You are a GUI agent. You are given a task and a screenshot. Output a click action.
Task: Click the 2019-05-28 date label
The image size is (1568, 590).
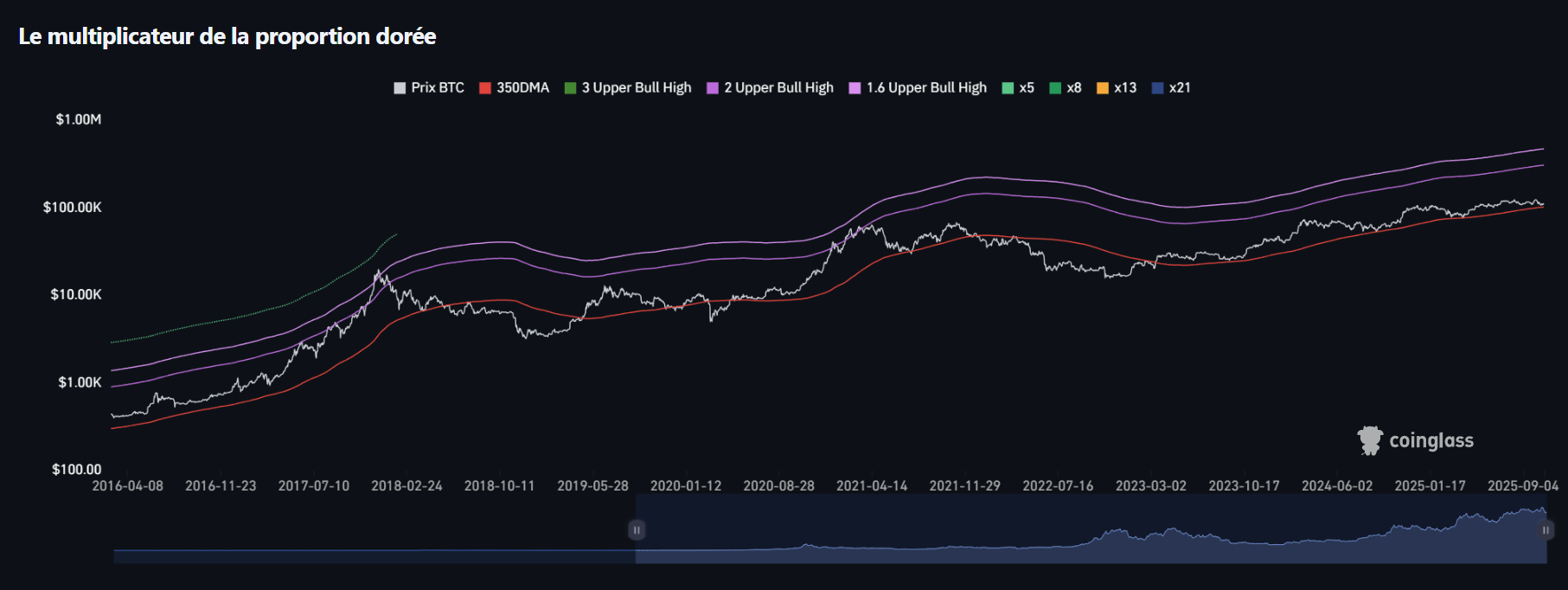[x=592, y=486]
